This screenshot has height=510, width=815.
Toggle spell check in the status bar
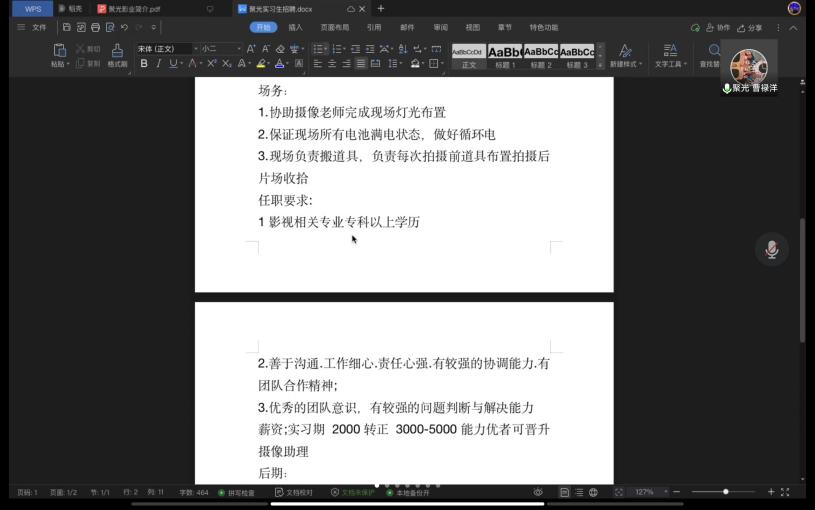tap(236, 492)
